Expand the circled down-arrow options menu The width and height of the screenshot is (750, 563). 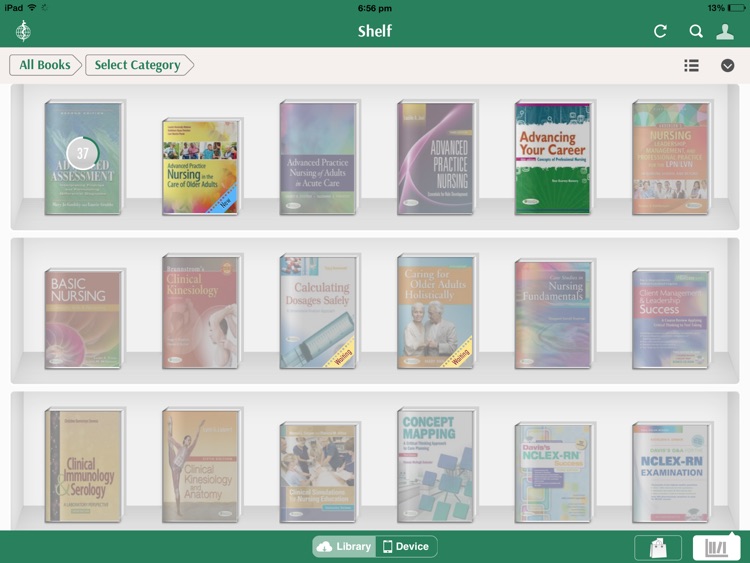click(728, 65)
